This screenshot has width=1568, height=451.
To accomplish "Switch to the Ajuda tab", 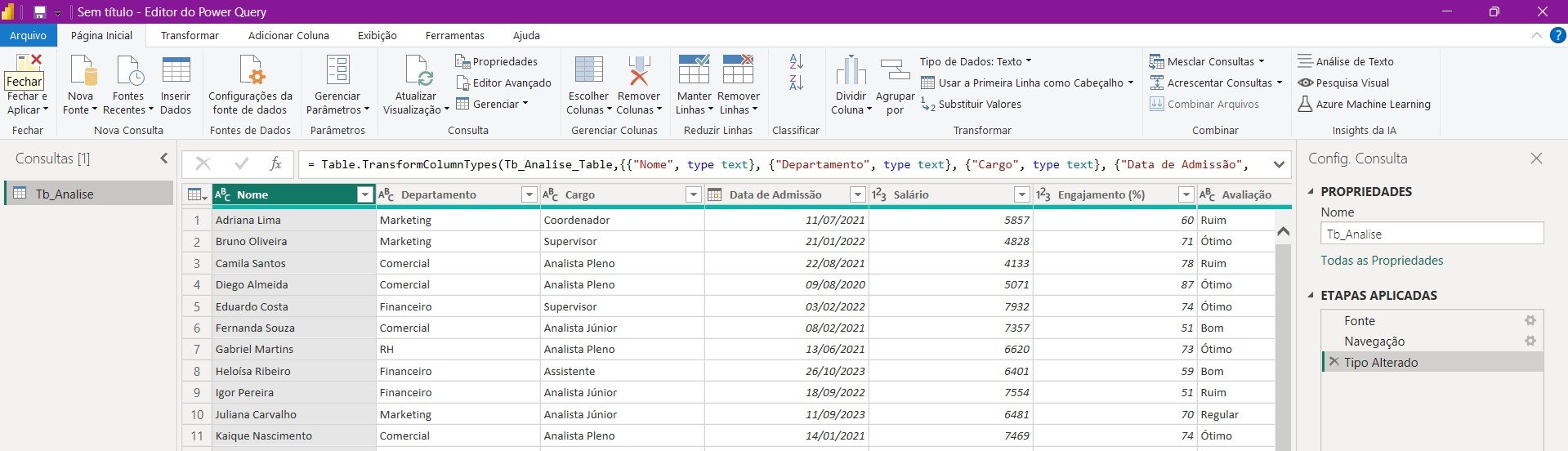I will click(x=526, y=35).
